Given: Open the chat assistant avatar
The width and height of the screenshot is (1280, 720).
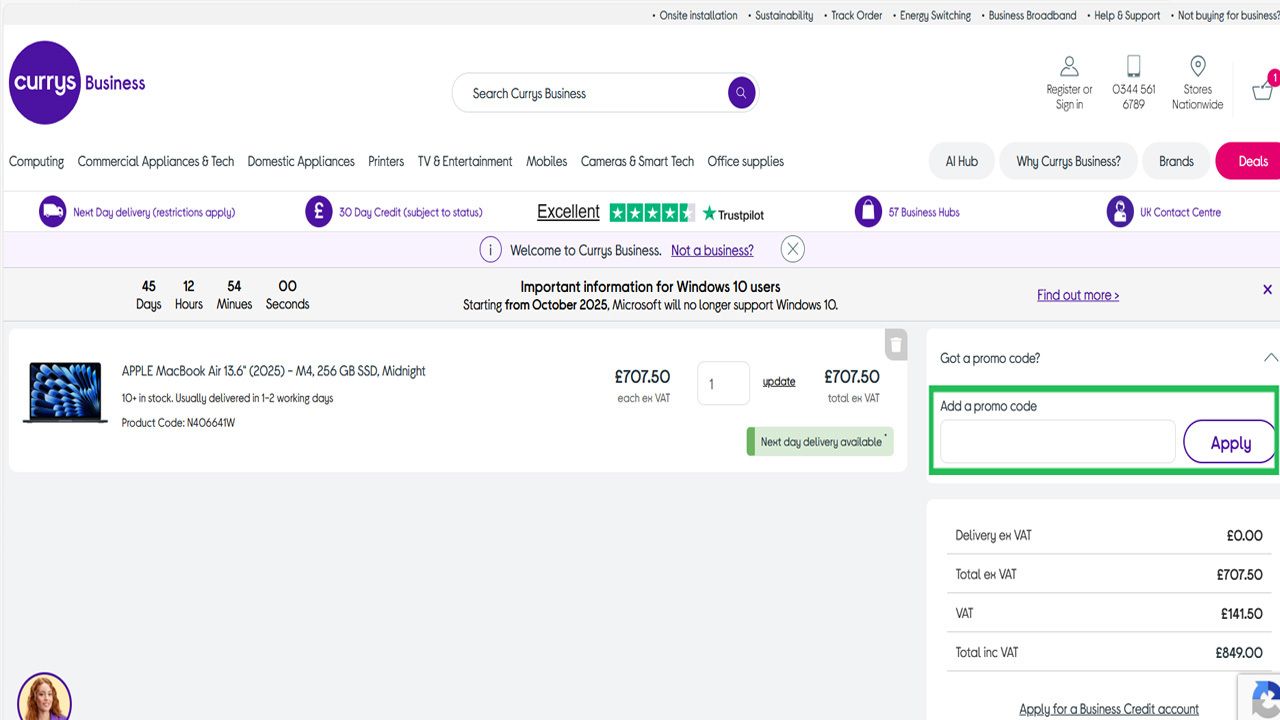Looking at the screenshot, I should click(x=44, y=697).
